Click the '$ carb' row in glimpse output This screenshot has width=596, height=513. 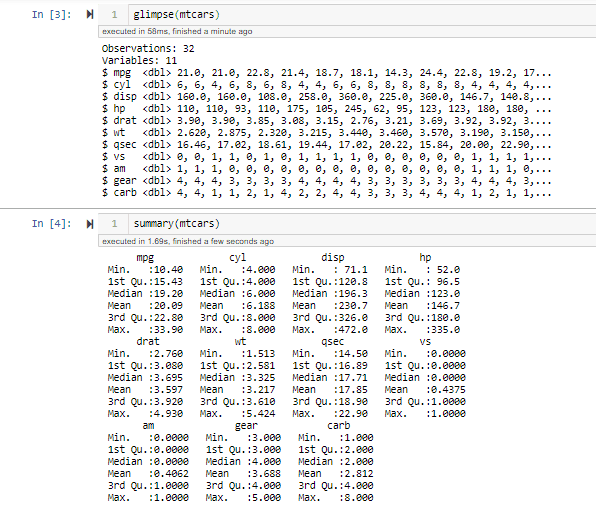point(326,193)
